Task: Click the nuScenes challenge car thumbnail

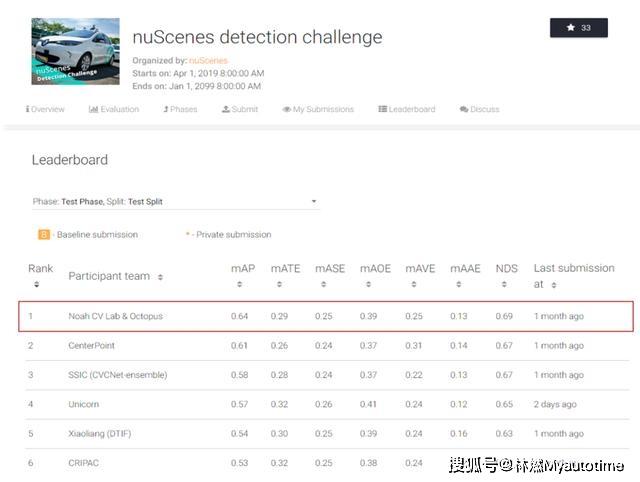Action: [x=76, y=51]
